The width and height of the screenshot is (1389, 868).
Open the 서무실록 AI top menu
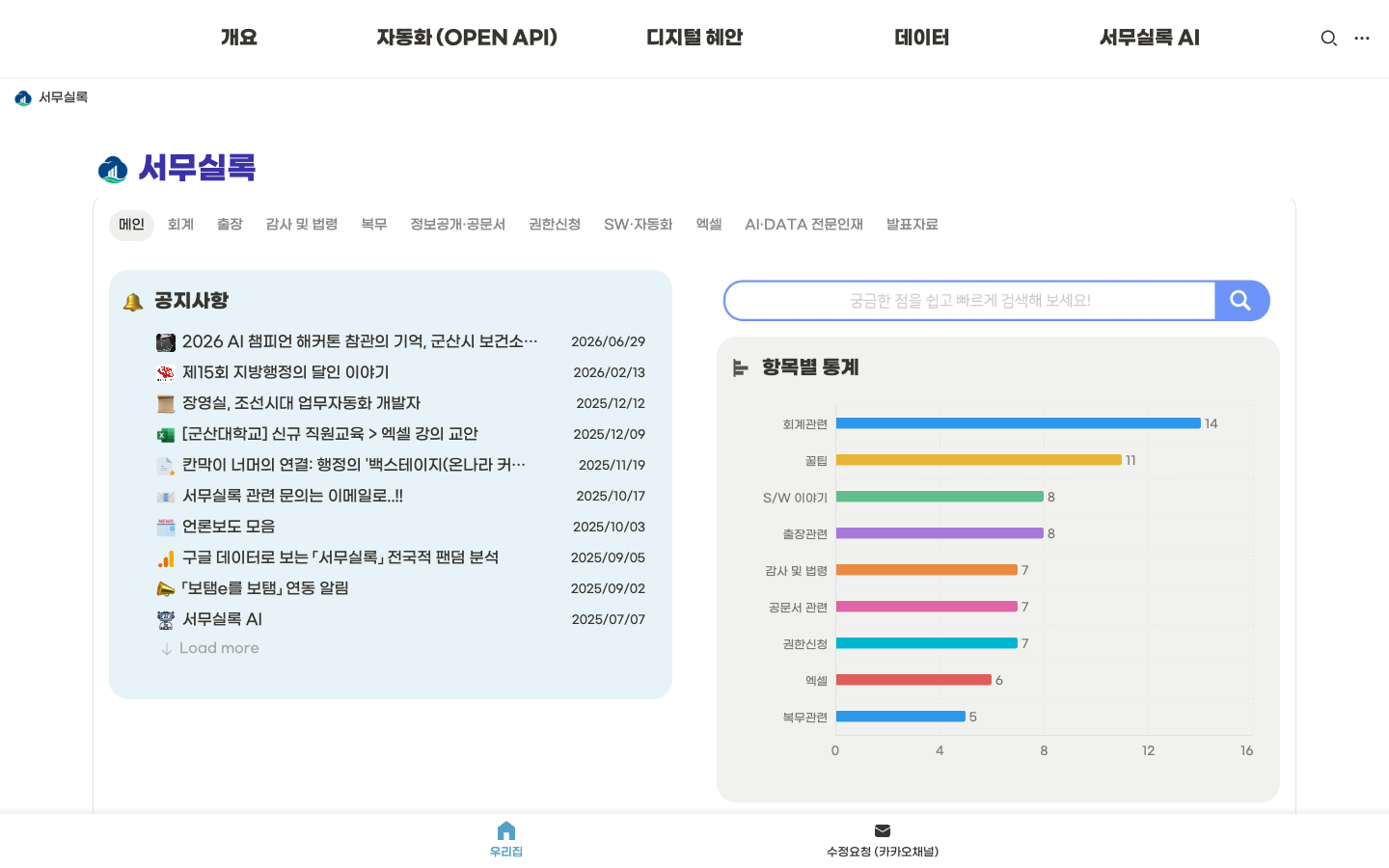pyautogui.click(x=1150, y=38)
